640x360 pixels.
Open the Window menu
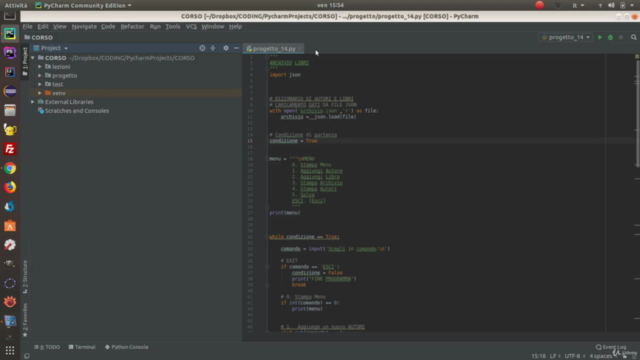click(x=213, y=27)
